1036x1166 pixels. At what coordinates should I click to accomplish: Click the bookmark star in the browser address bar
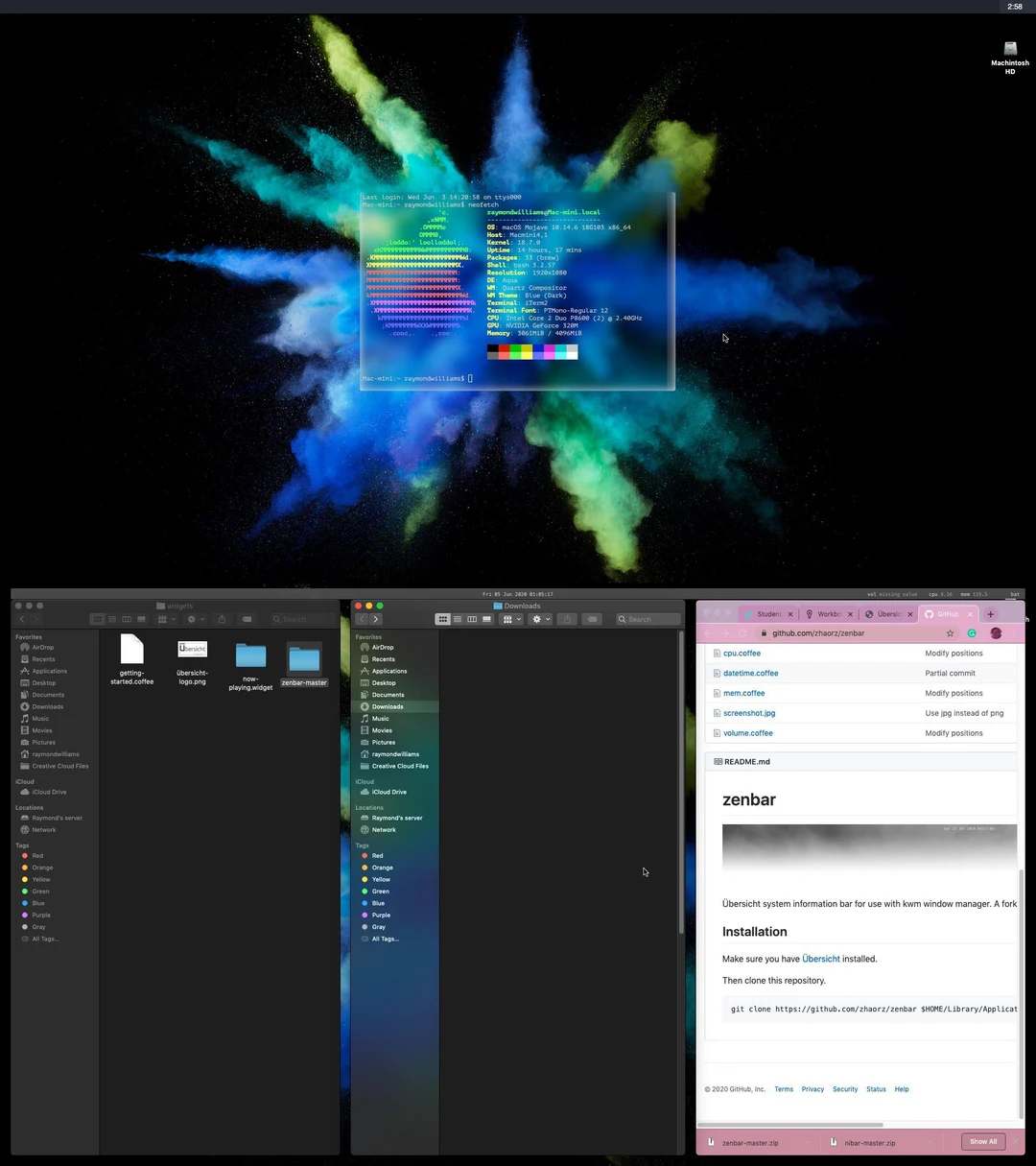point(950,633)
